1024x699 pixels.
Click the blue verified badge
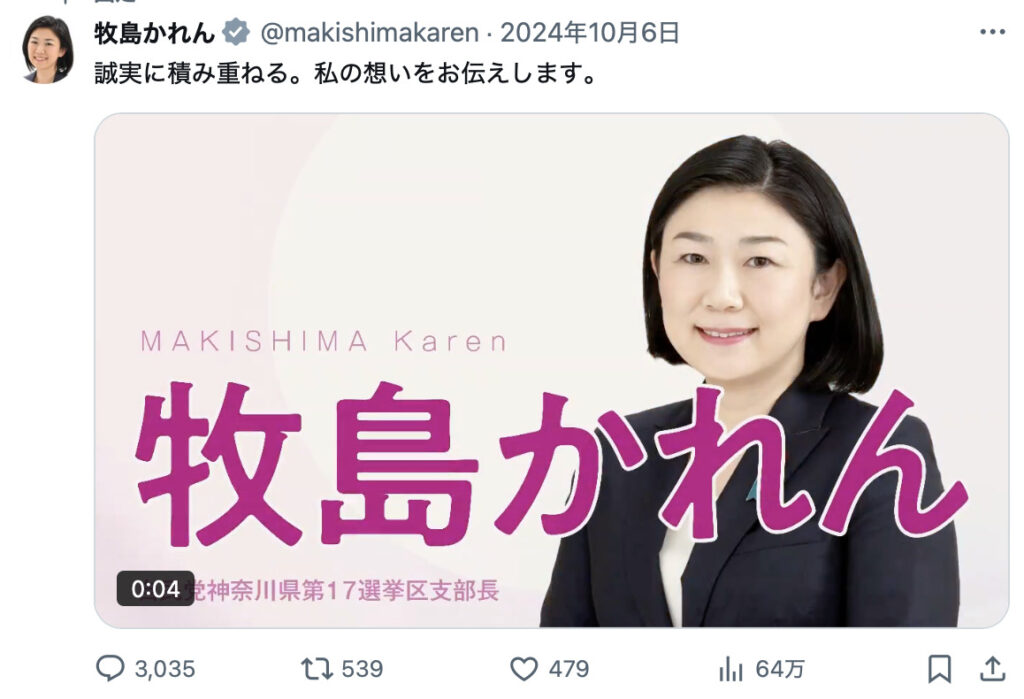click(236, 32)
